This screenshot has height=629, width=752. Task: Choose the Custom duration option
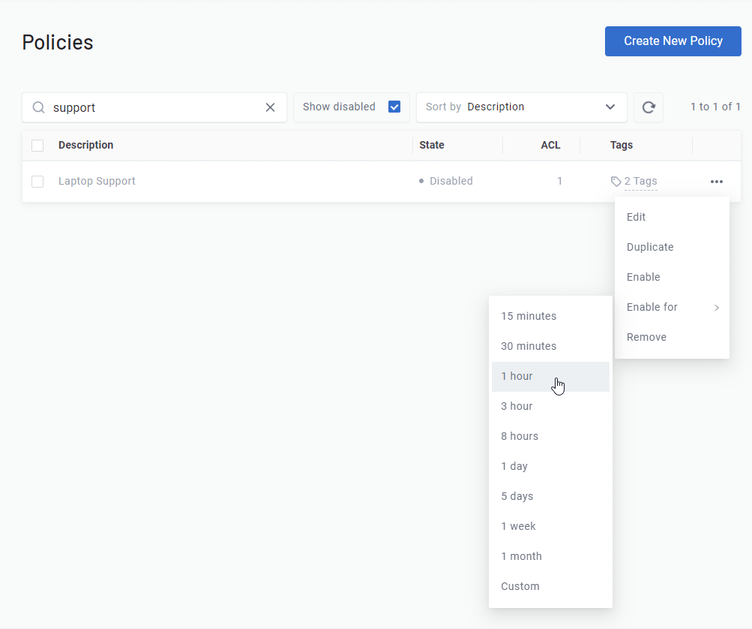[x=551, y=586]
